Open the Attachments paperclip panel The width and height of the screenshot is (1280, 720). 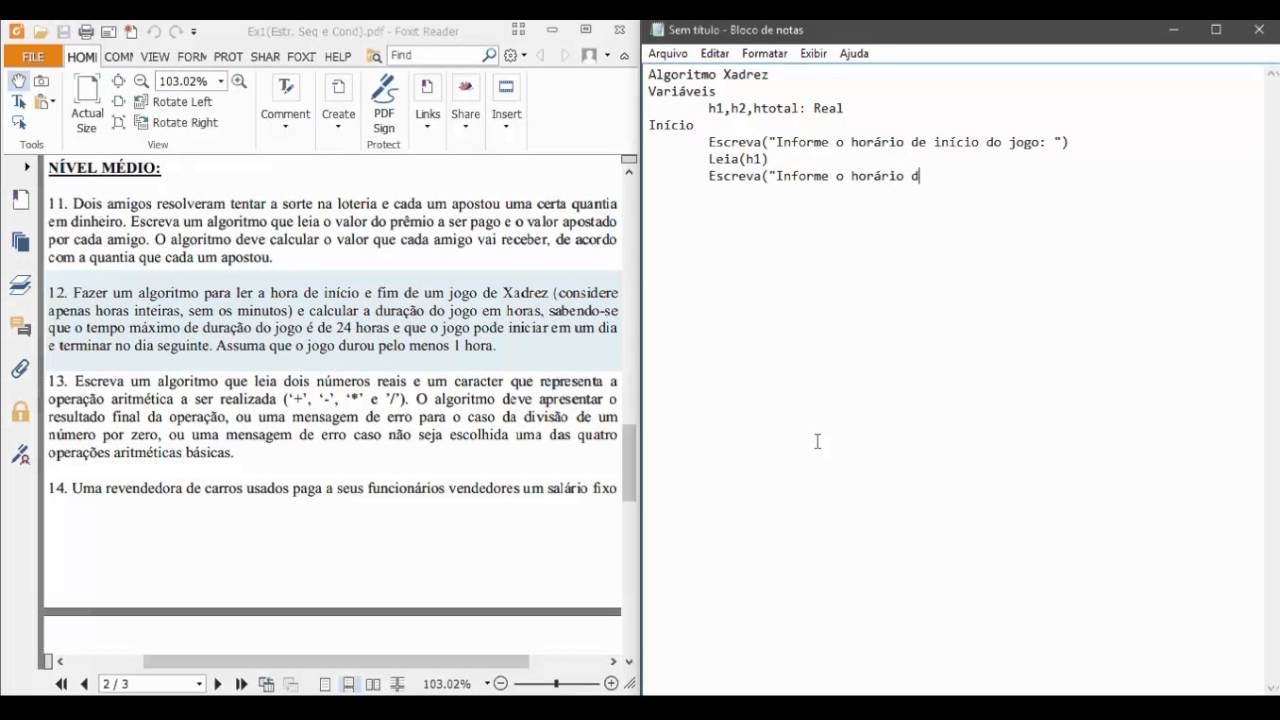20,369
